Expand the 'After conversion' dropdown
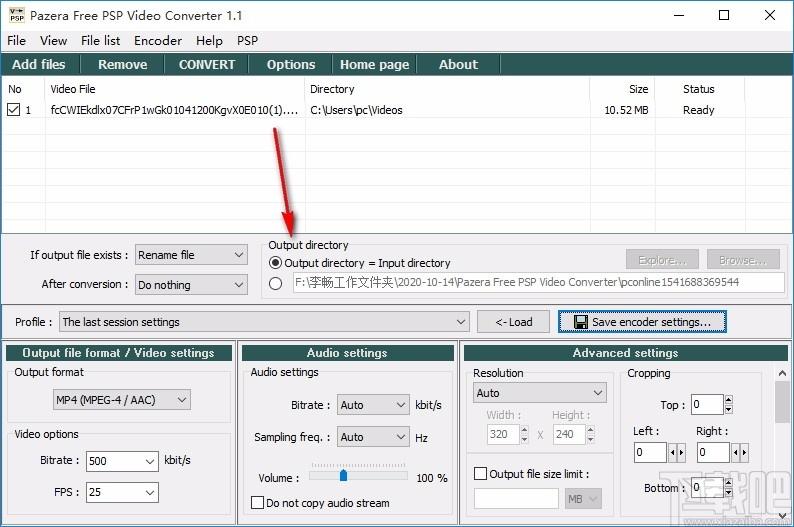The width and height of the screenshot is (794, 527). click(191, 285)
